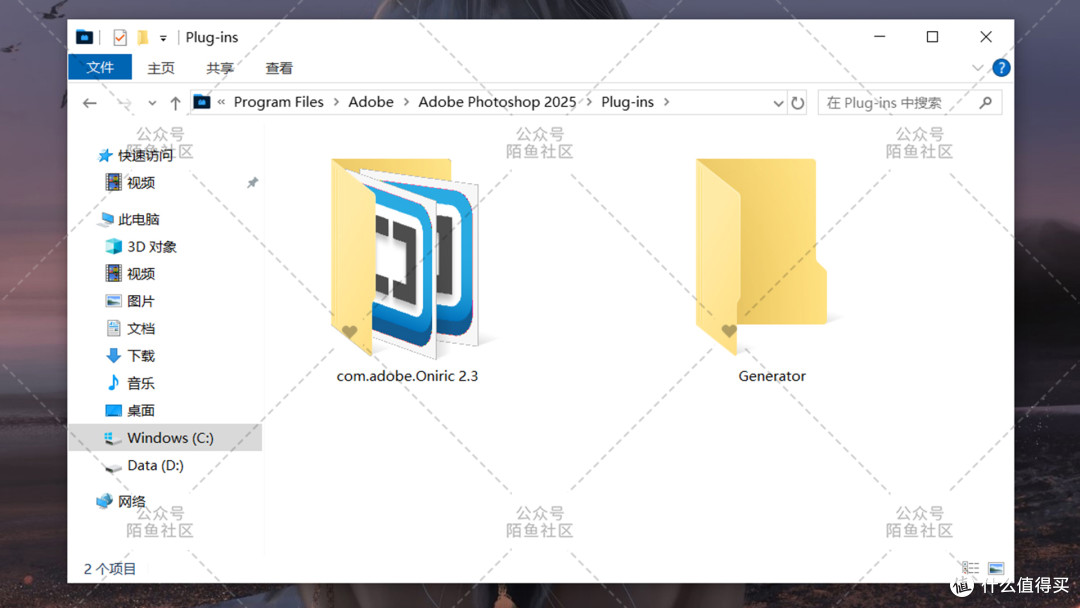Expand the chevron after Adobe Photoshop 2025

point(589,102)
